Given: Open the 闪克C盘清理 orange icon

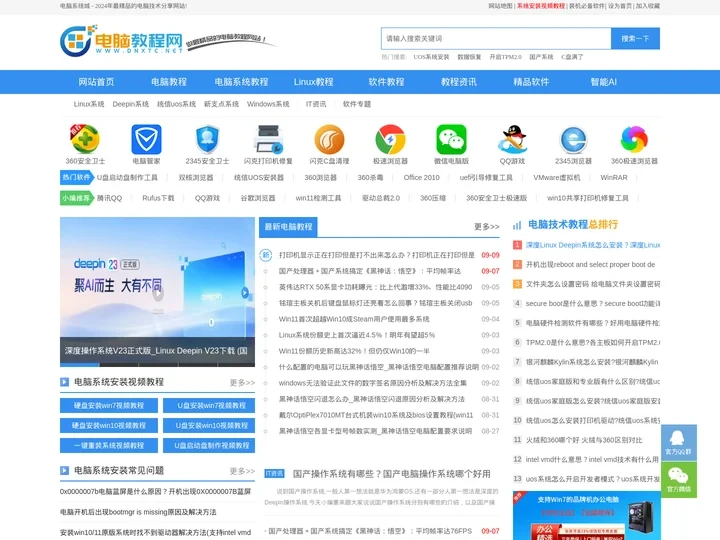Looking at the screenshot, I should tap(329, 139).
